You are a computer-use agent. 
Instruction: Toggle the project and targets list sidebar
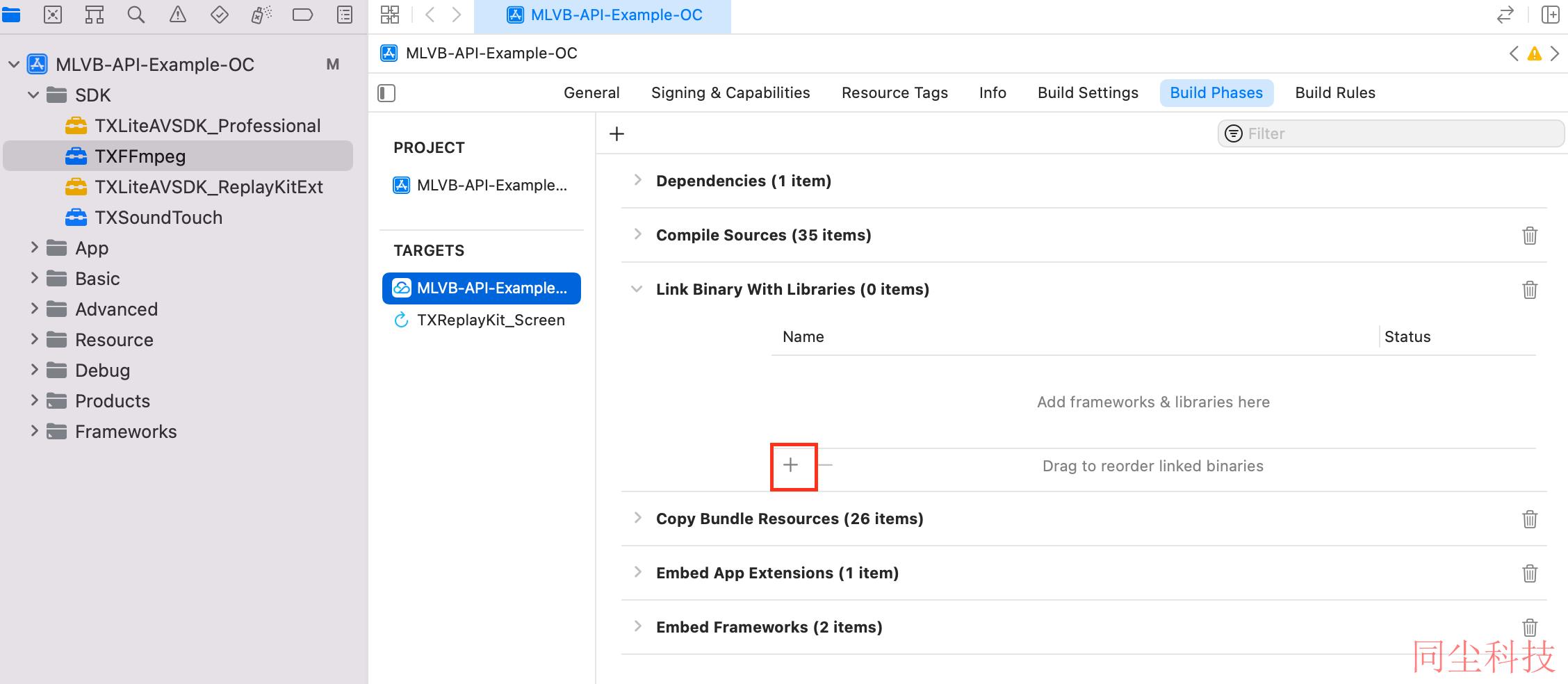pyautogui.click(x=386, y=93)
